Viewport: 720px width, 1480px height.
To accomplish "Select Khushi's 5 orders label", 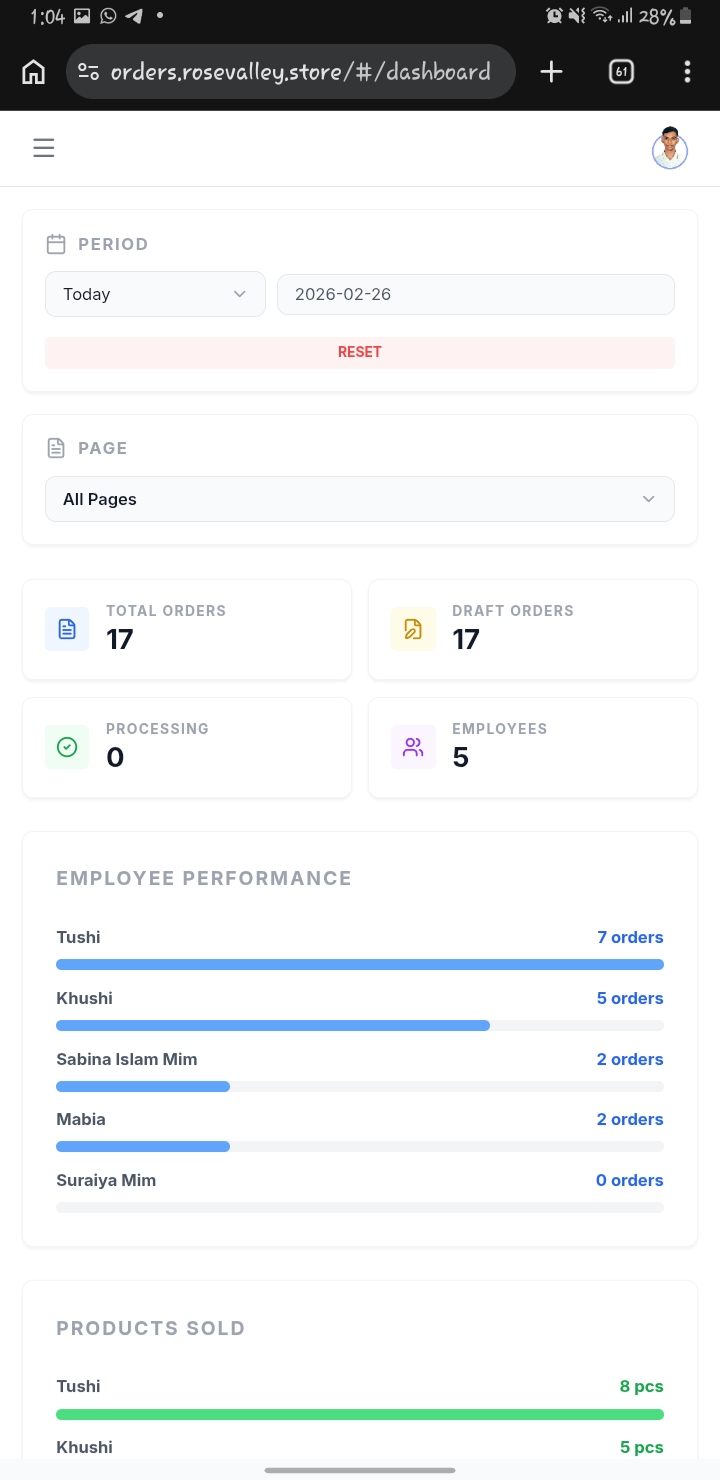I will tap(629, 998).
